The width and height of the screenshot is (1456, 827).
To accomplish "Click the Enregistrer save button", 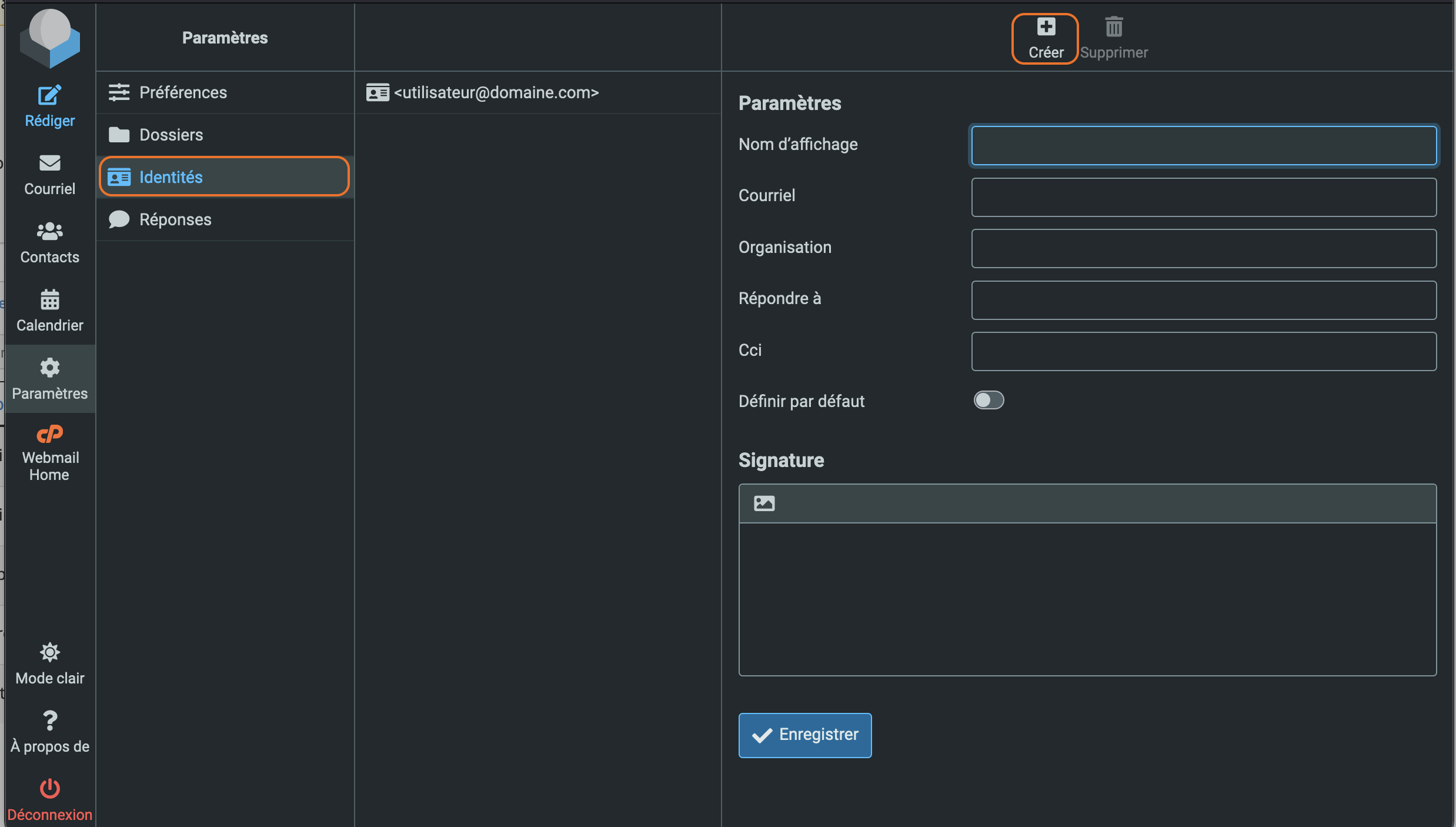I will tap(805, 735).
